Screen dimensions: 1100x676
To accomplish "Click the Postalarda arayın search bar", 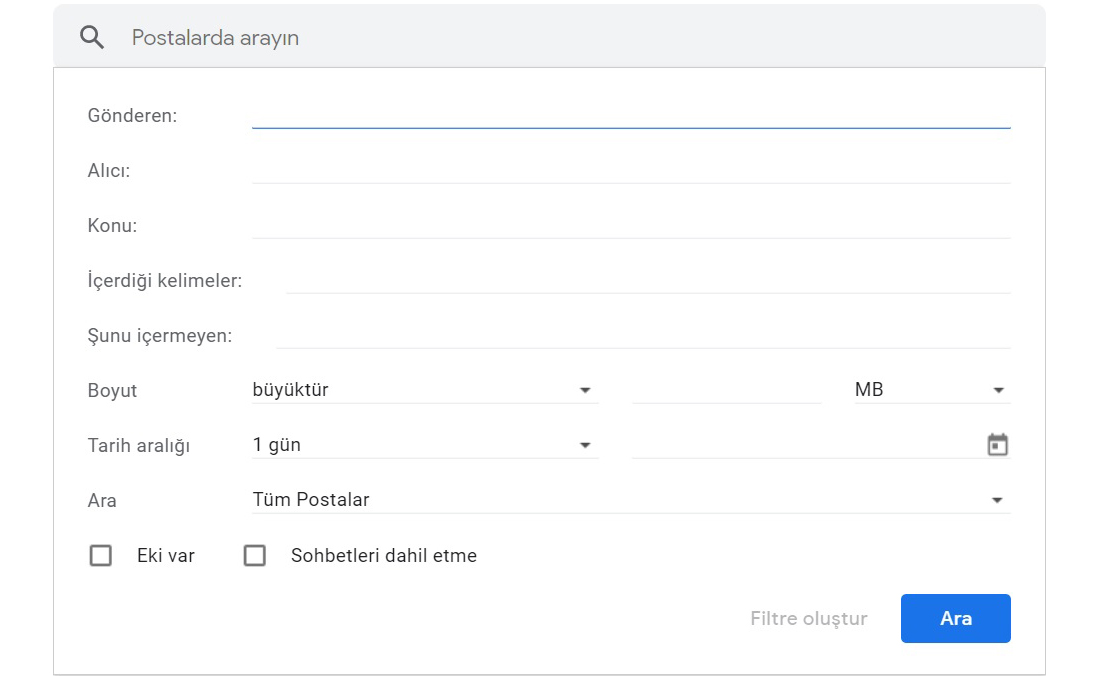I will coord(580,38).
